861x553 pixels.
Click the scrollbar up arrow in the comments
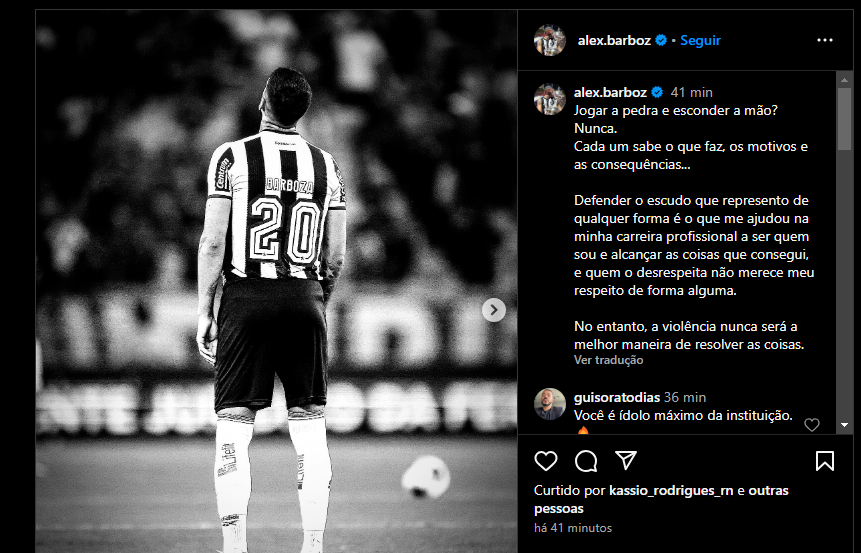845,80
